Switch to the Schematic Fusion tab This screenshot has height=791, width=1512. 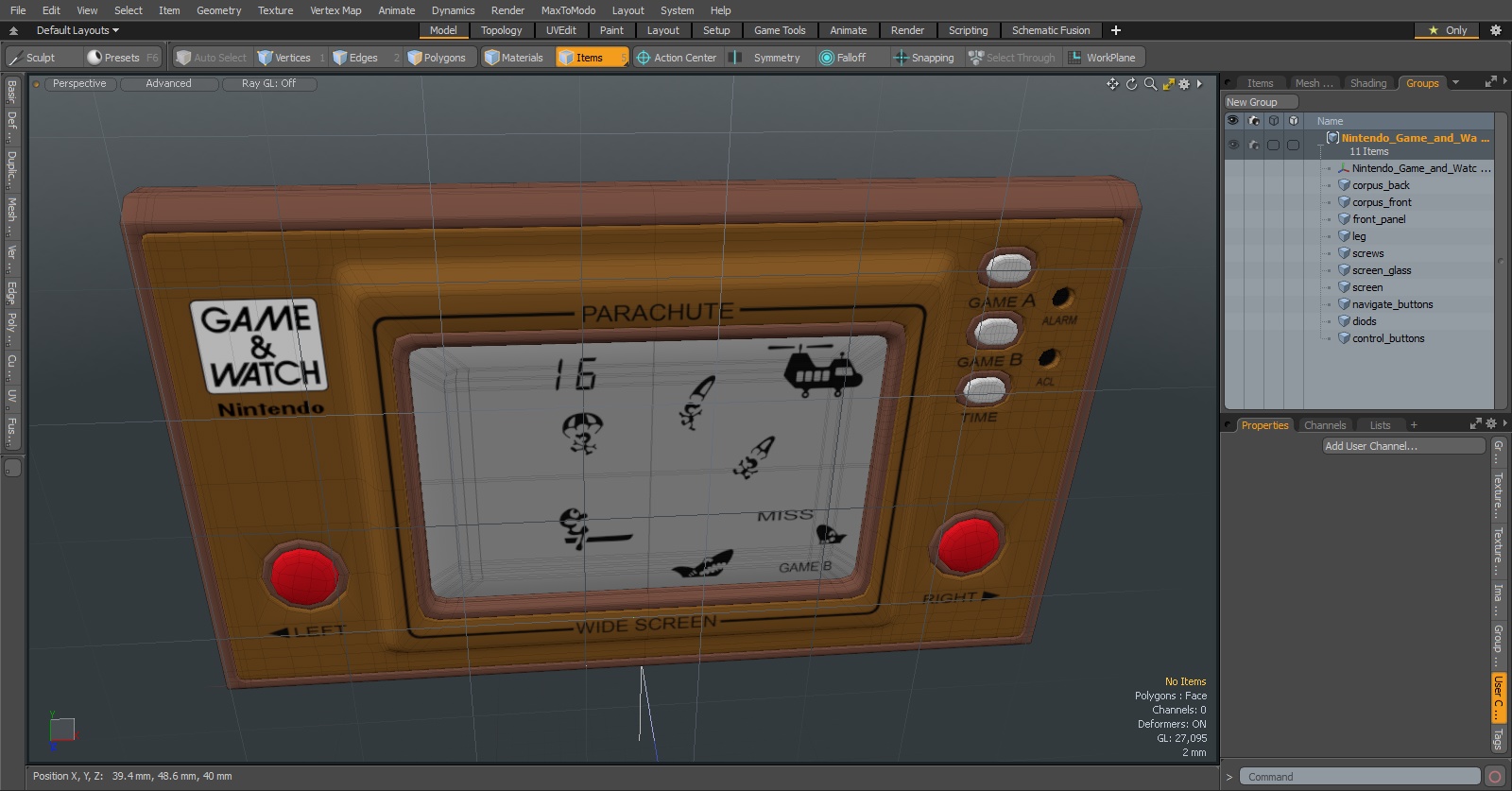1051,30
